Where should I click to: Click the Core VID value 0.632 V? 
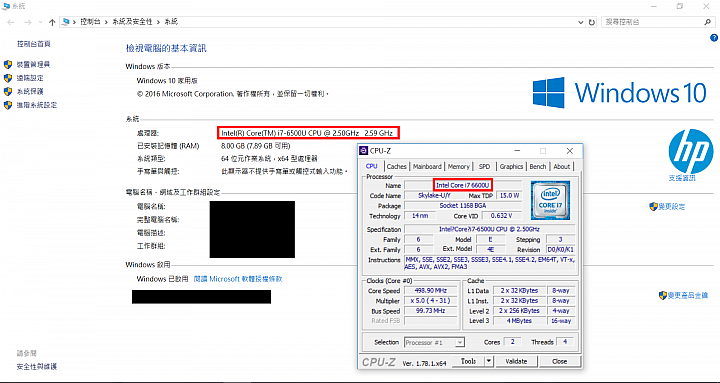tap(501, 216)
